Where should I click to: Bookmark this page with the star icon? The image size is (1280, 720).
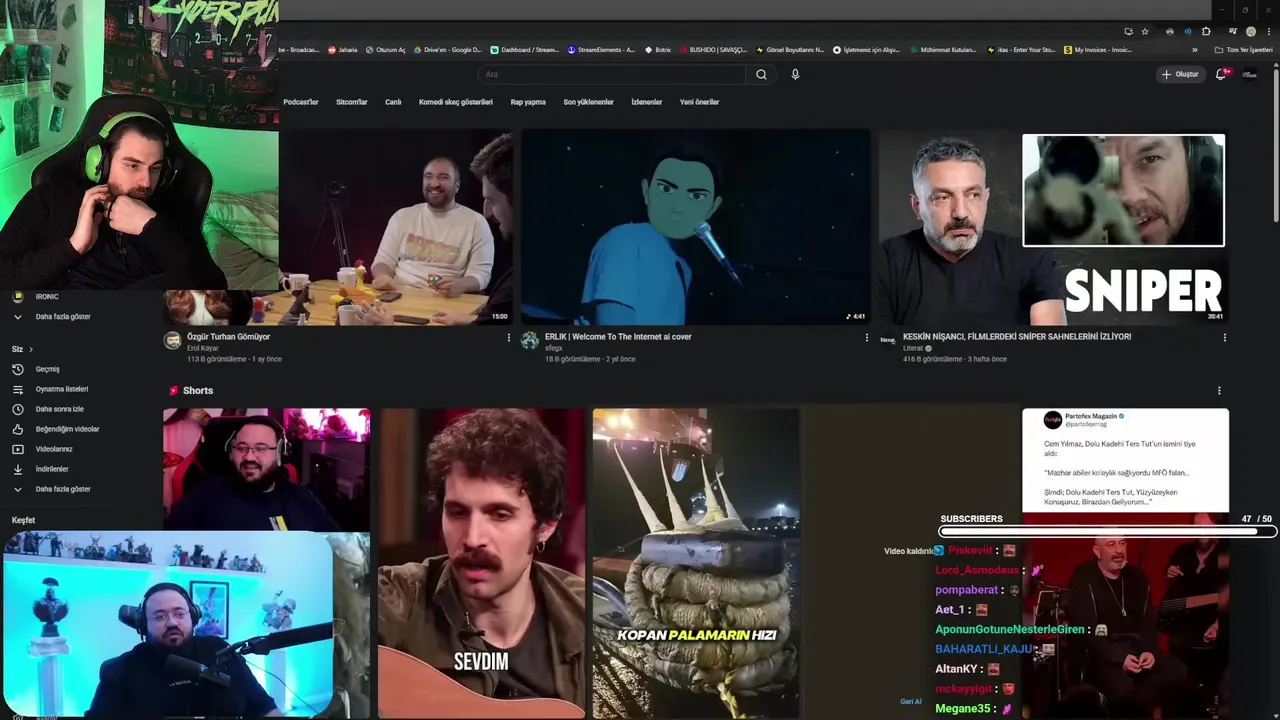pos(1145,31)
